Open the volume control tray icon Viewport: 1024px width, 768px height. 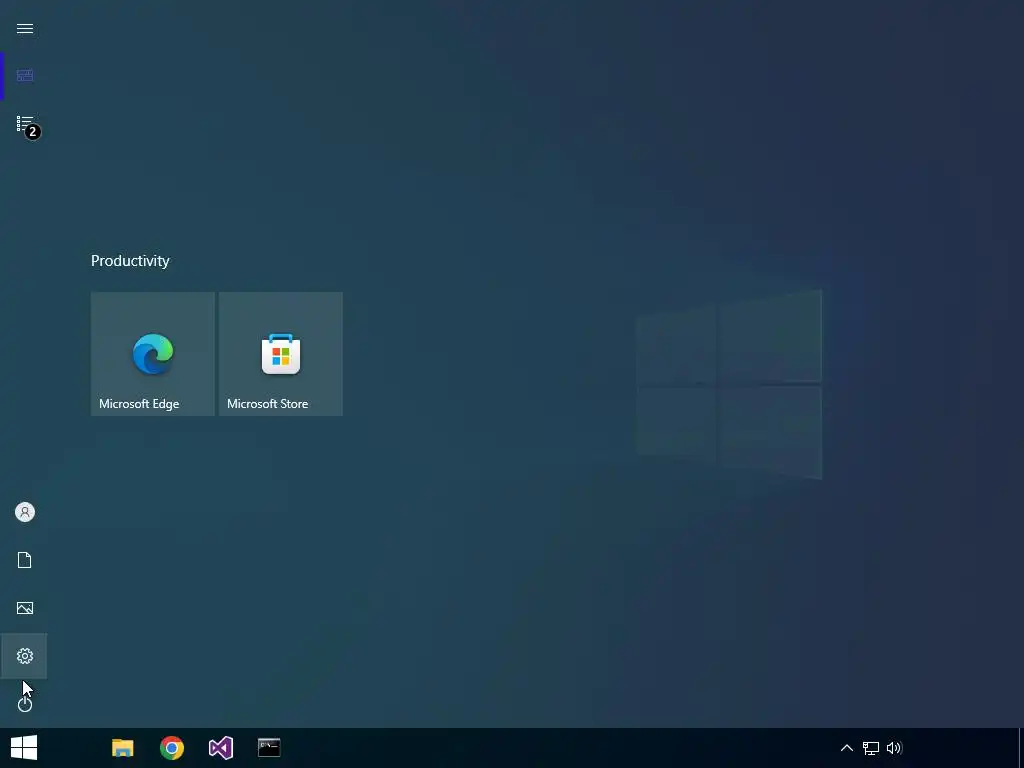pos(894,748)
